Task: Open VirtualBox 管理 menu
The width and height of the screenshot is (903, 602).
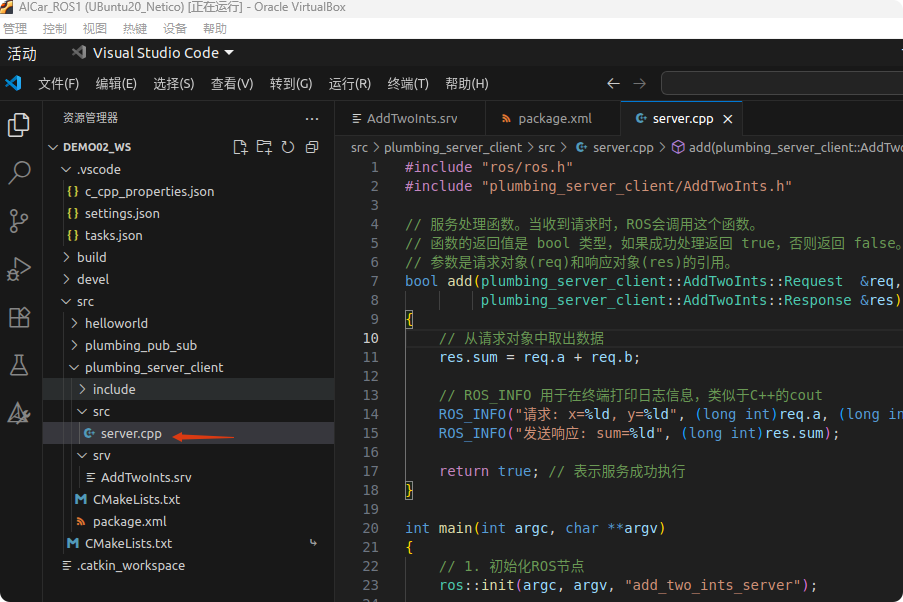Action: pos(14,28)
